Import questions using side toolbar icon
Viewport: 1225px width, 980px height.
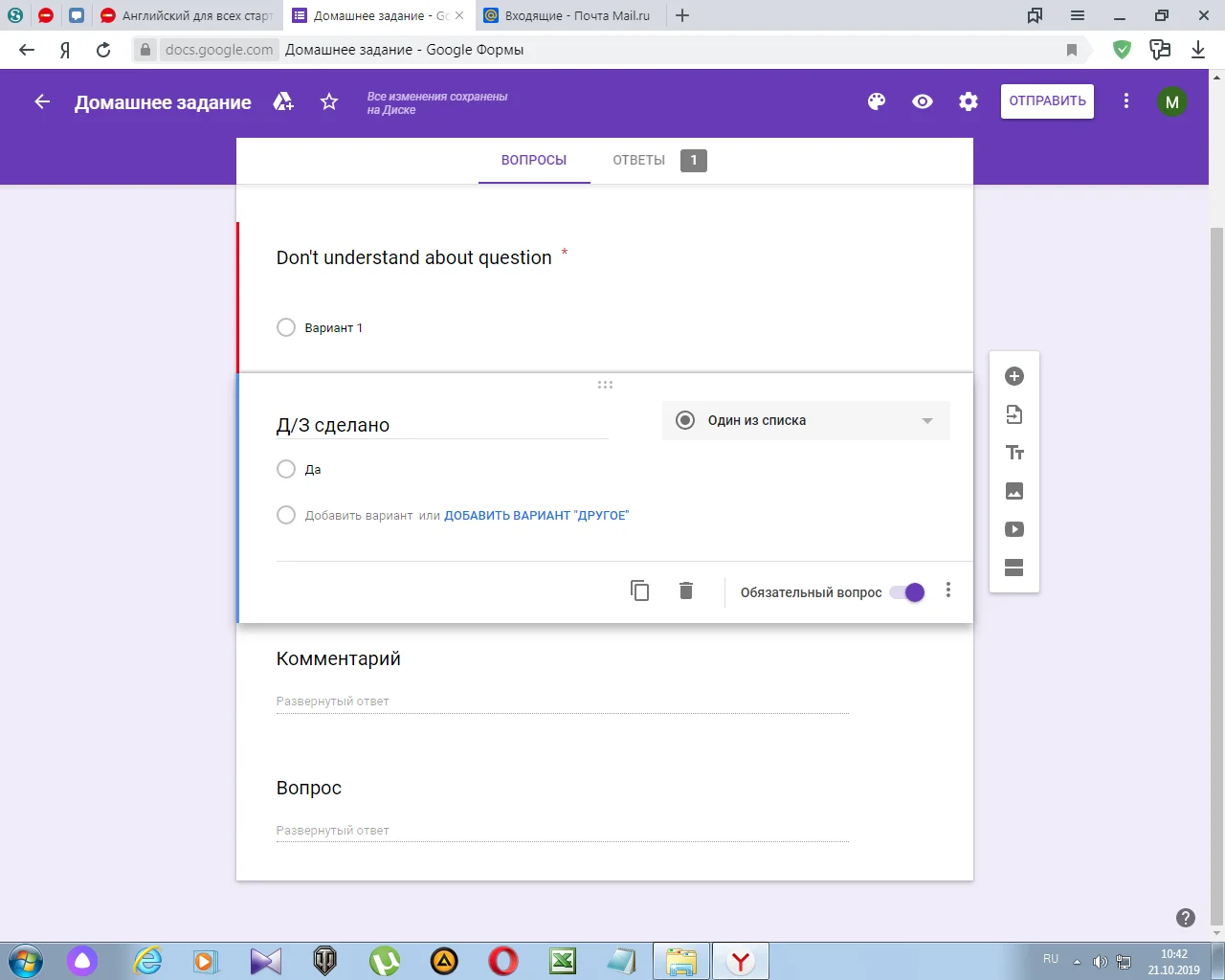tap(1014, 414)
